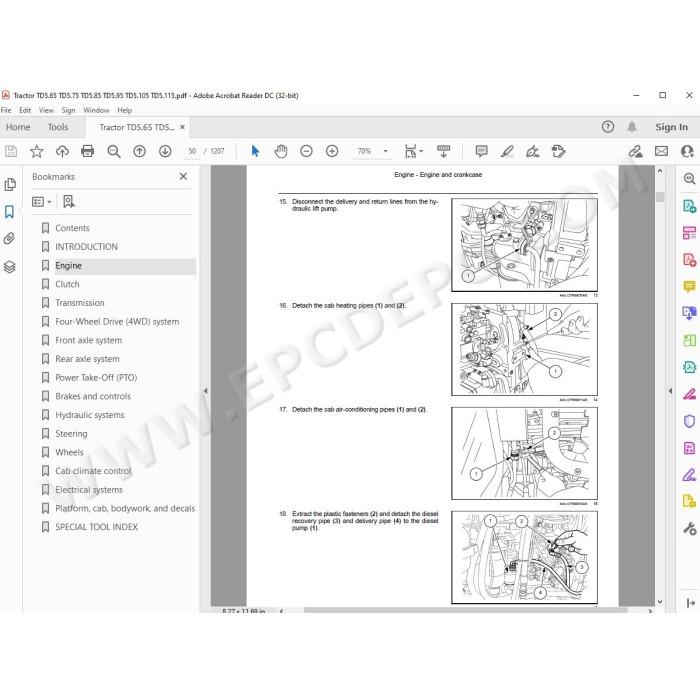Click the Save file icon

click(x=11, y=151)
